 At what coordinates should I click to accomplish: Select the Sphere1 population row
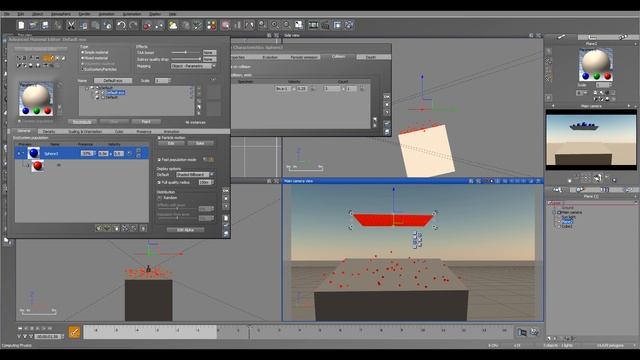pos(82,153)
